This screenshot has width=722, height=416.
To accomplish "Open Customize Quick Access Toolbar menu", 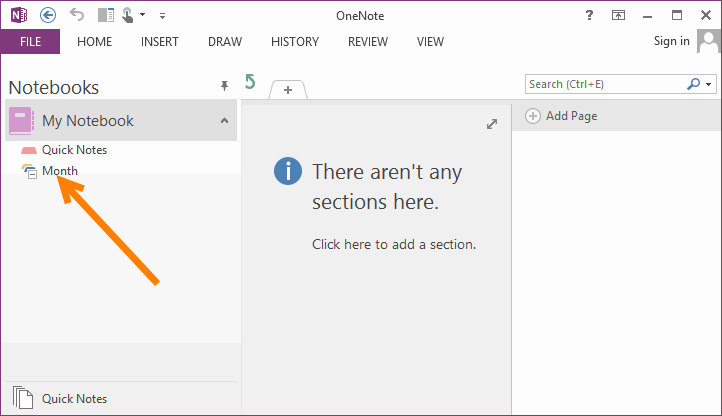I will (x=162, y=16).
